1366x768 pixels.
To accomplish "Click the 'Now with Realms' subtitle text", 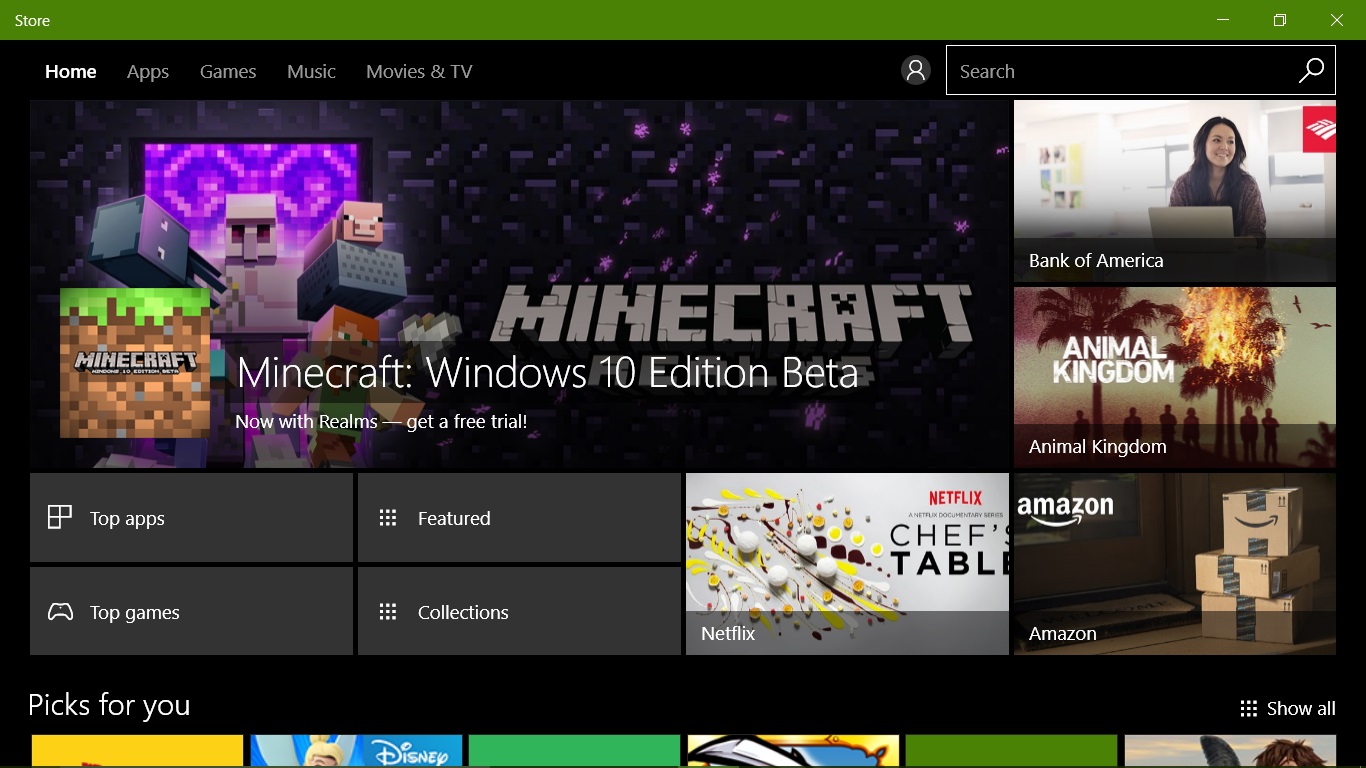I will tap(381, 422).
